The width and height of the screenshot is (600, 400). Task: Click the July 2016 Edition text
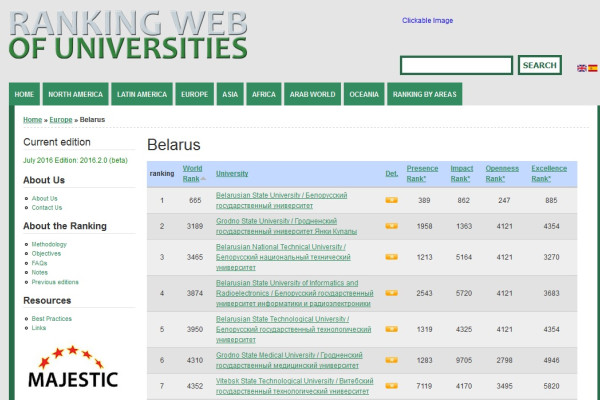tap(75, 160)
